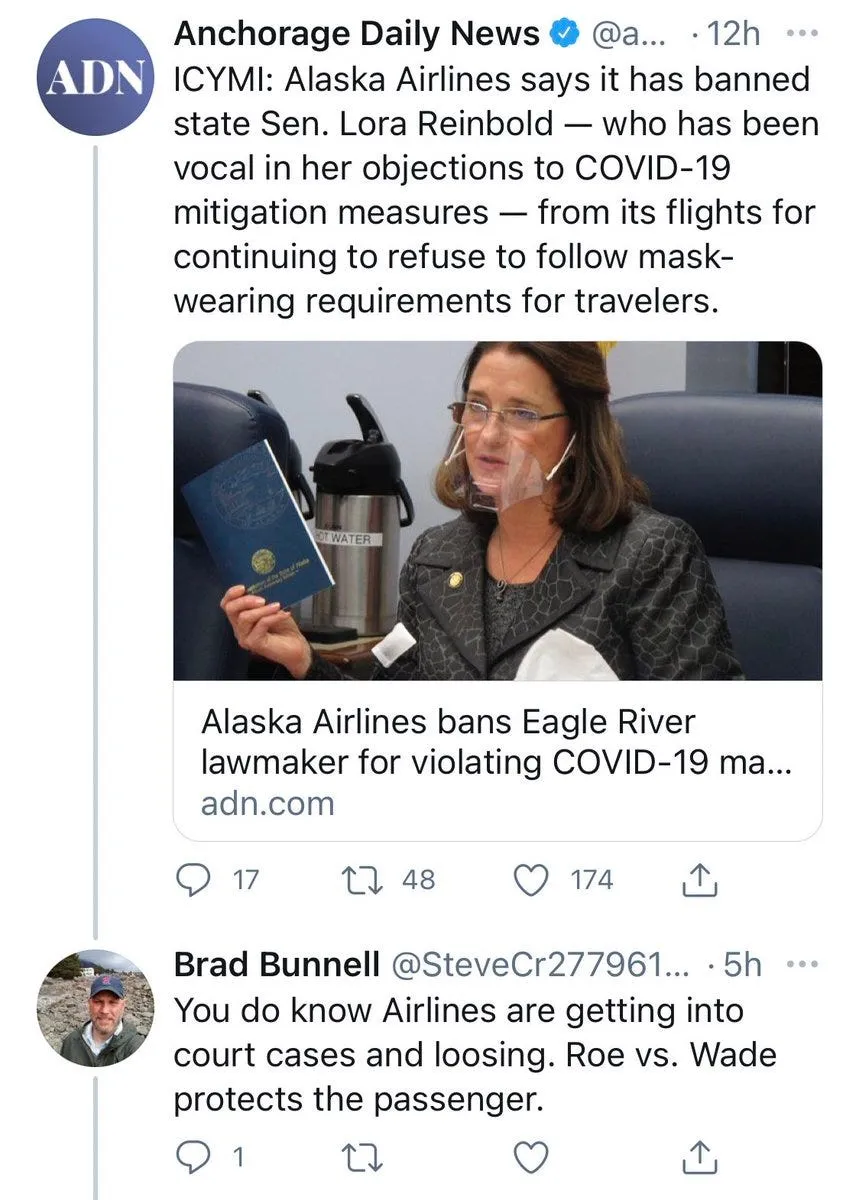Image resolution: width=859 pixels, height=1200 pixels.
Task: Reply to Brad Bunnell's tweet
Action: click(x=192, y=1158)
